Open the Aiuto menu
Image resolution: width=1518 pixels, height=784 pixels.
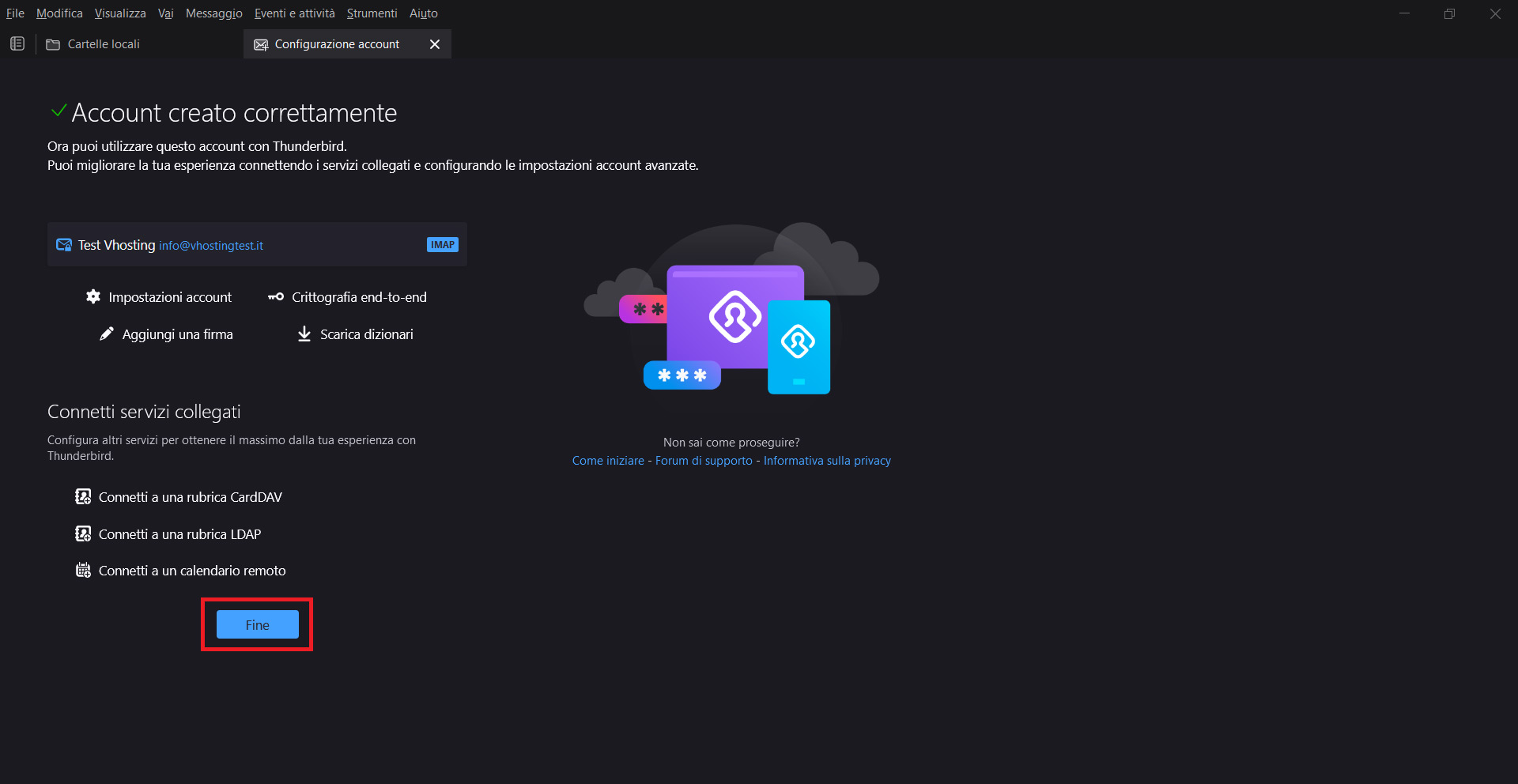pyautogui.click(x=424, y=13)
